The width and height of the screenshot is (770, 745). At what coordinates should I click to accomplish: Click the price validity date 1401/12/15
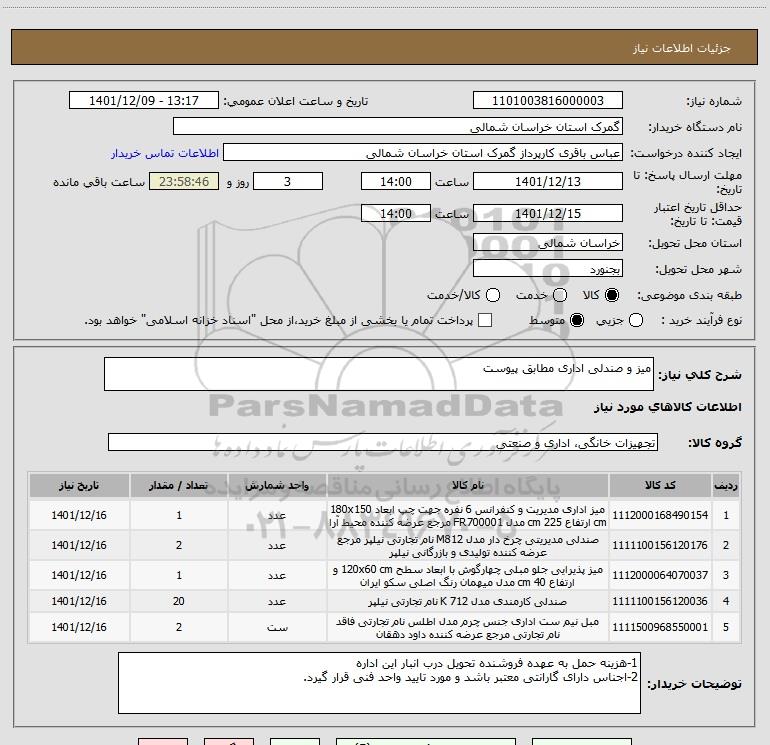(548, 213)
